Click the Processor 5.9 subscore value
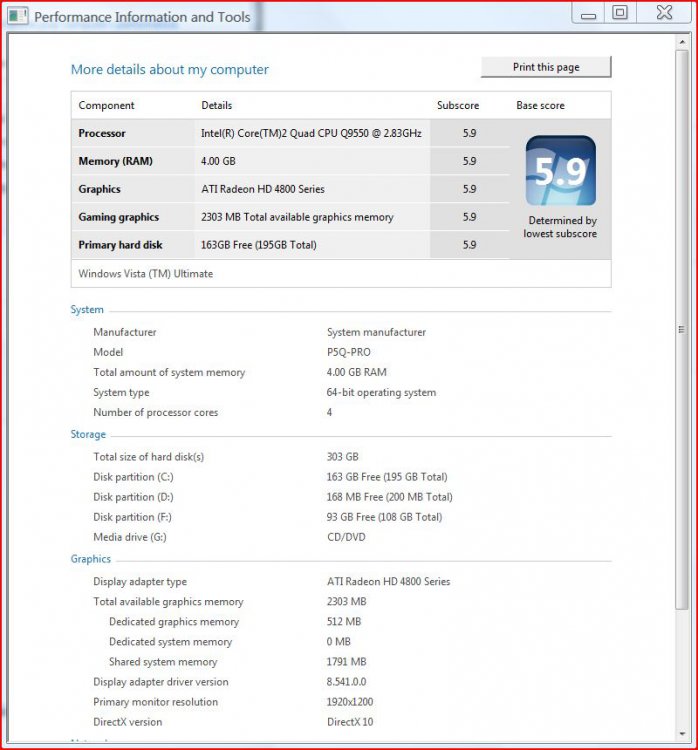 point(469,133)
